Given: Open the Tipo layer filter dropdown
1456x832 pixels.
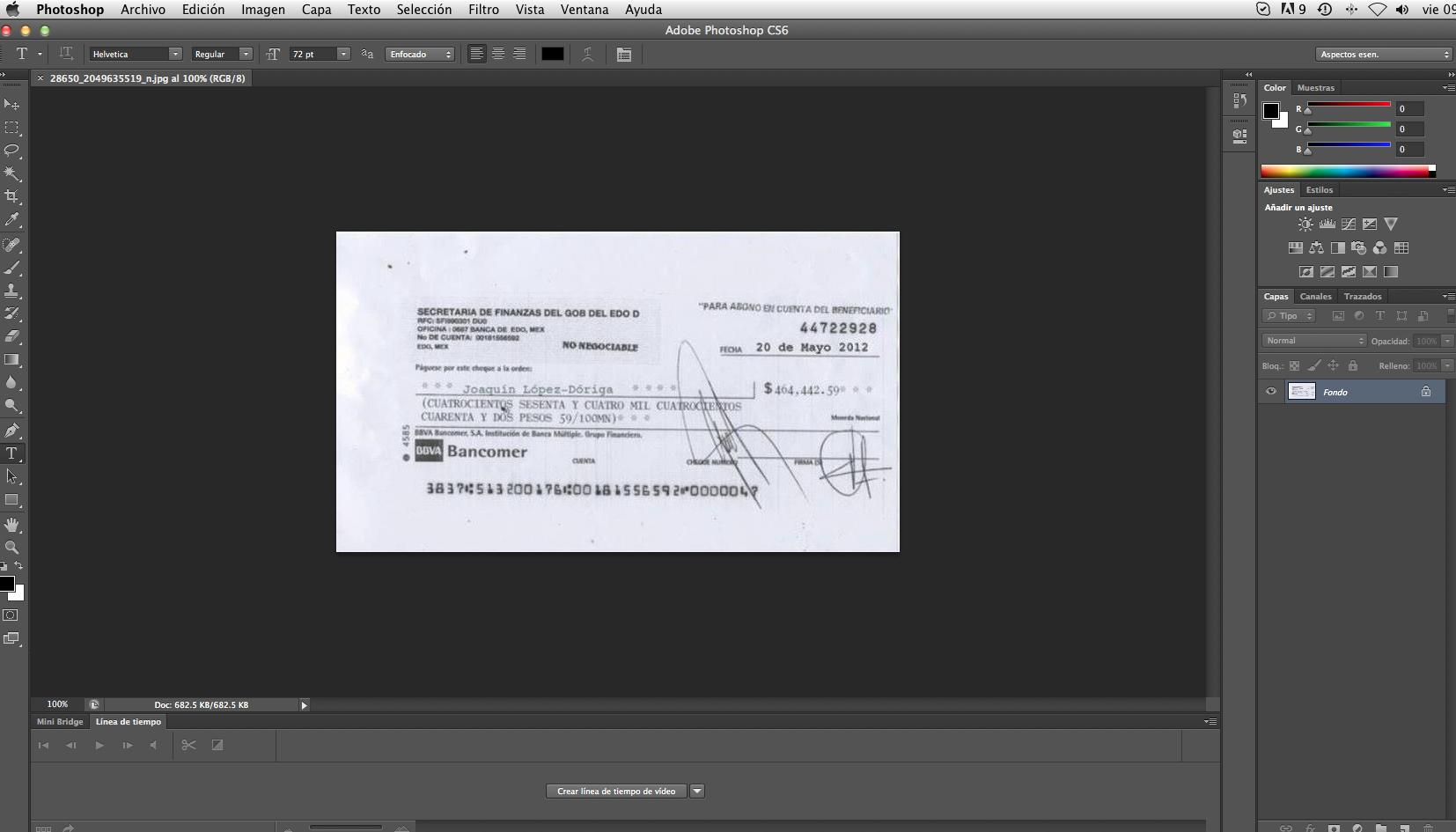Looking at the screenshot, I should (x=1290, y=316).
